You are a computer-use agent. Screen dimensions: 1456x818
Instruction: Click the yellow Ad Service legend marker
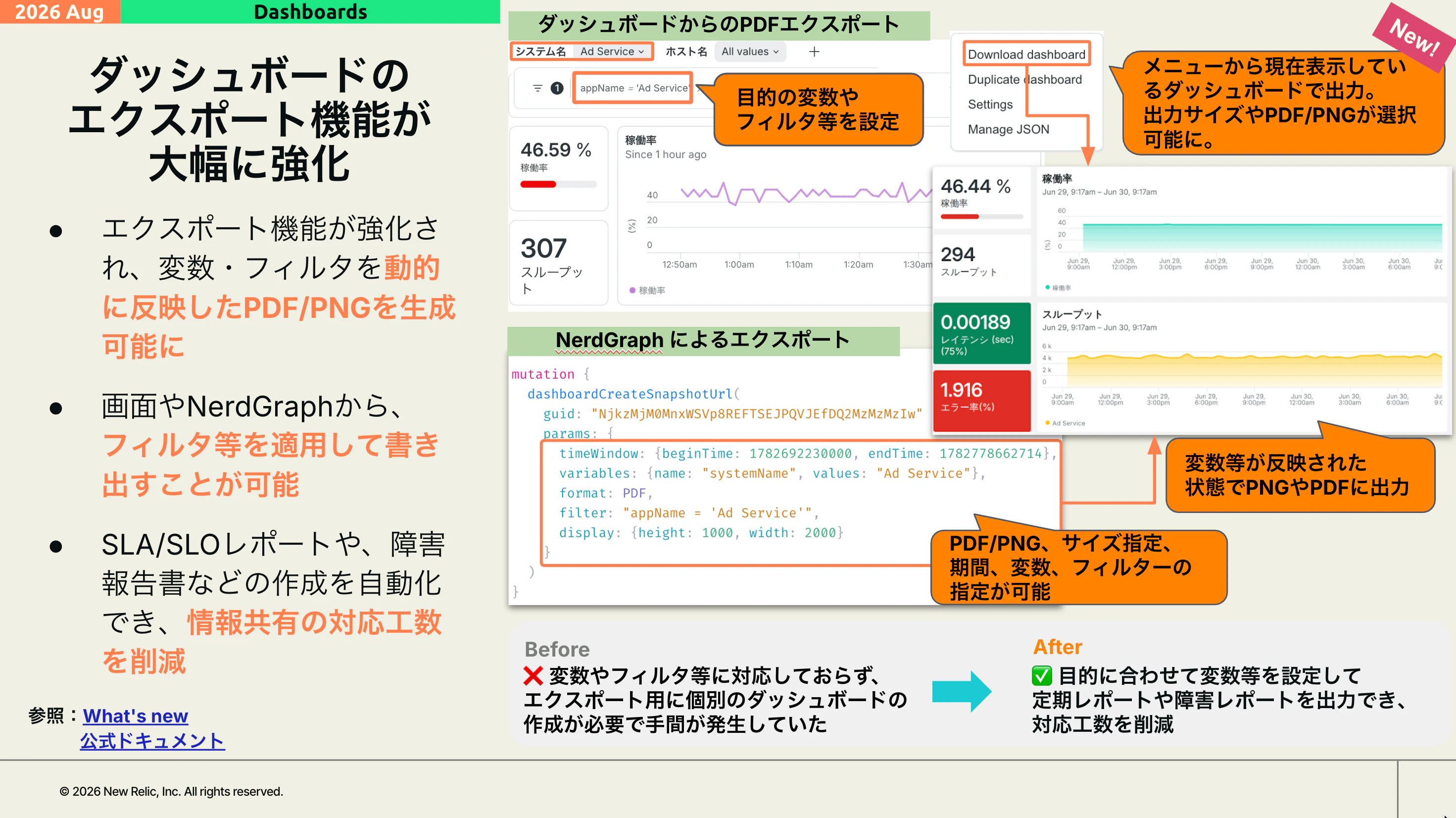click(1047, 422)
